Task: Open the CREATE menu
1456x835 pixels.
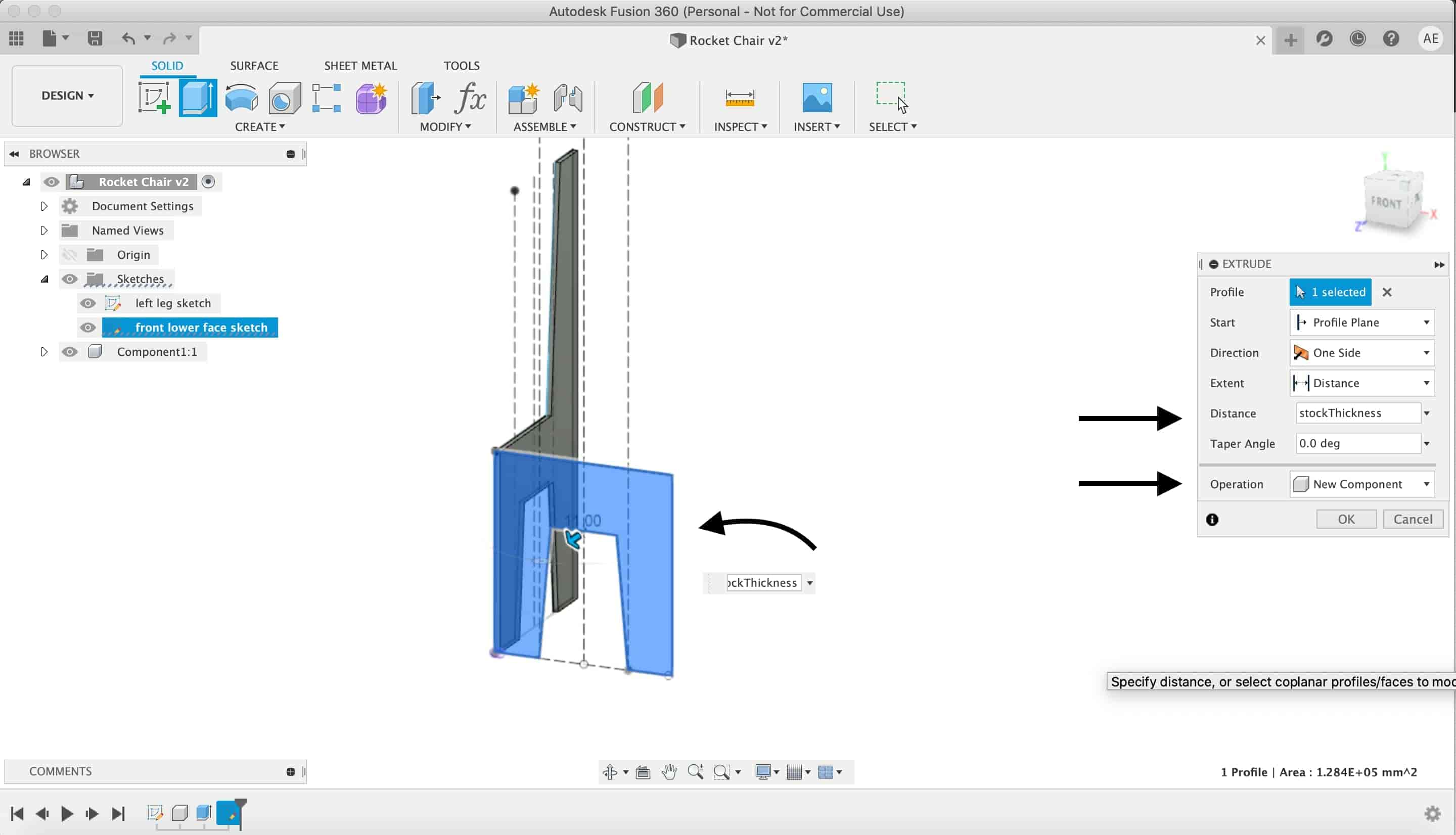Action: [x=260, y=127]
